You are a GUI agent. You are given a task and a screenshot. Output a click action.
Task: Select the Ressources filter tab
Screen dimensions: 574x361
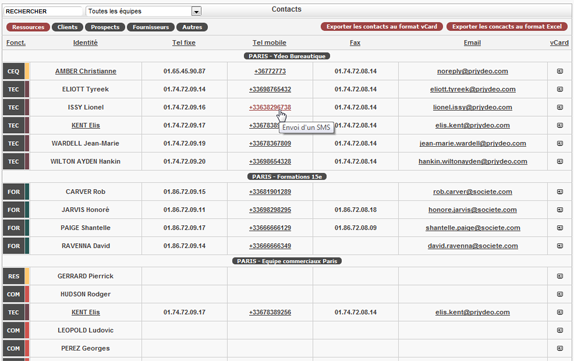(28, 27)
